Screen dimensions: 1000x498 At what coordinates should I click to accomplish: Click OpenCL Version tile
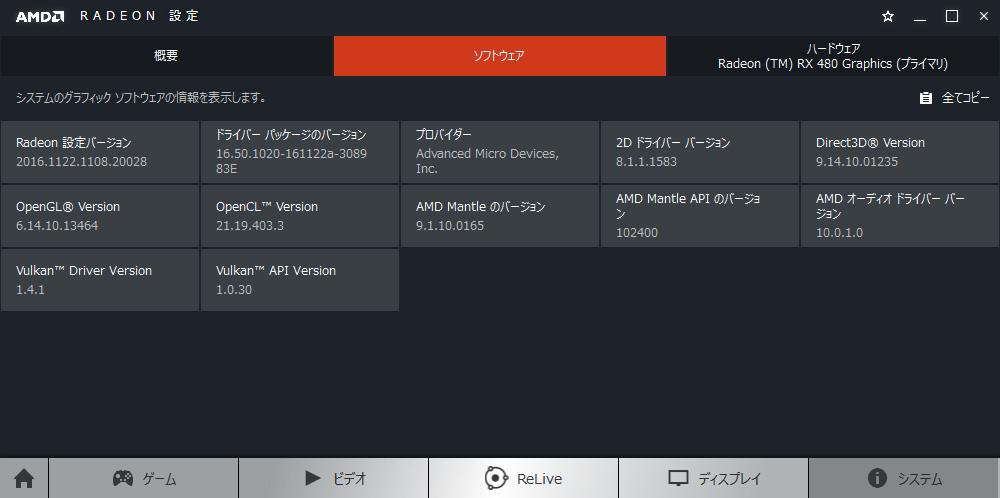[x=300, y=216]
